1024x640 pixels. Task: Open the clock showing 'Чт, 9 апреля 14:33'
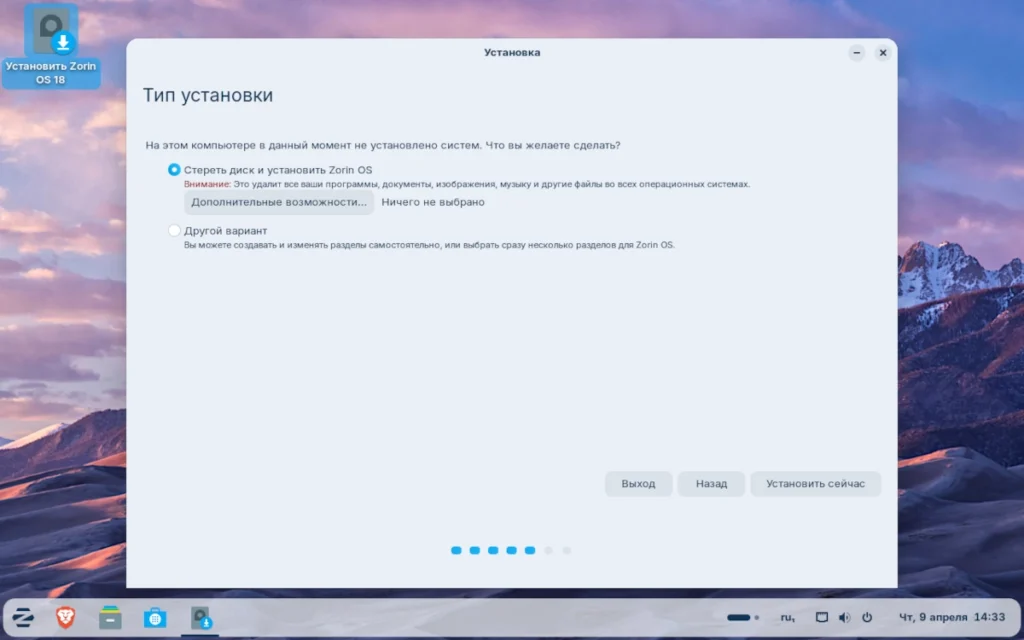point(952,617)
